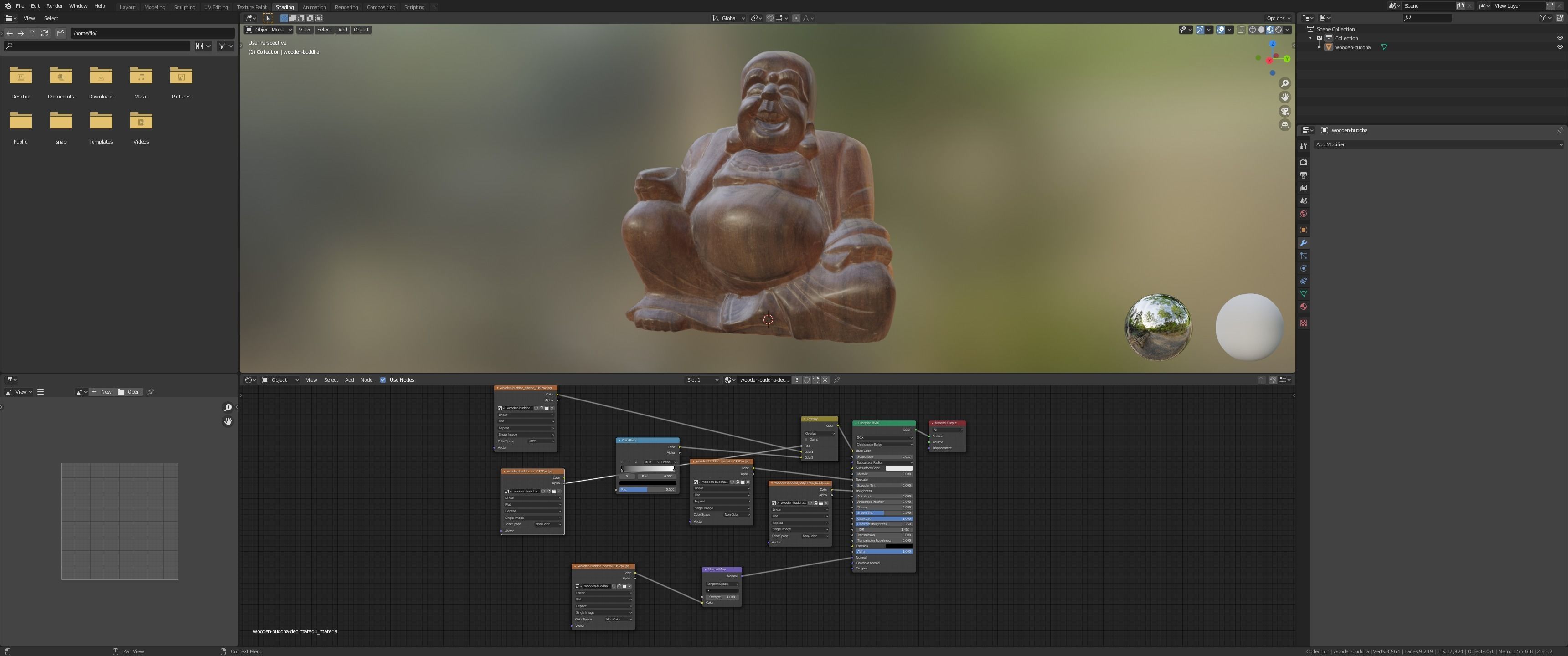This screenshot has width=1568, height=656.
Task: Open the Output properties tab
Action: tap(1303, 175)
